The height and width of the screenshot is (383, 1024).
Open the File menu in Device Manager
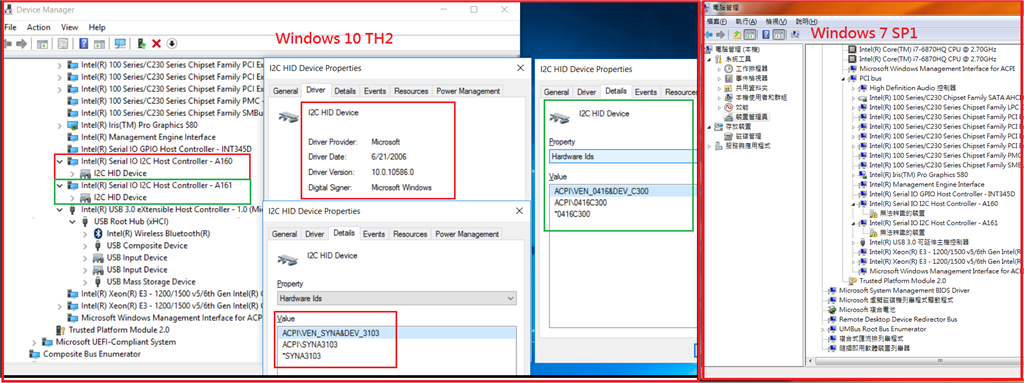tap(10, 27)
